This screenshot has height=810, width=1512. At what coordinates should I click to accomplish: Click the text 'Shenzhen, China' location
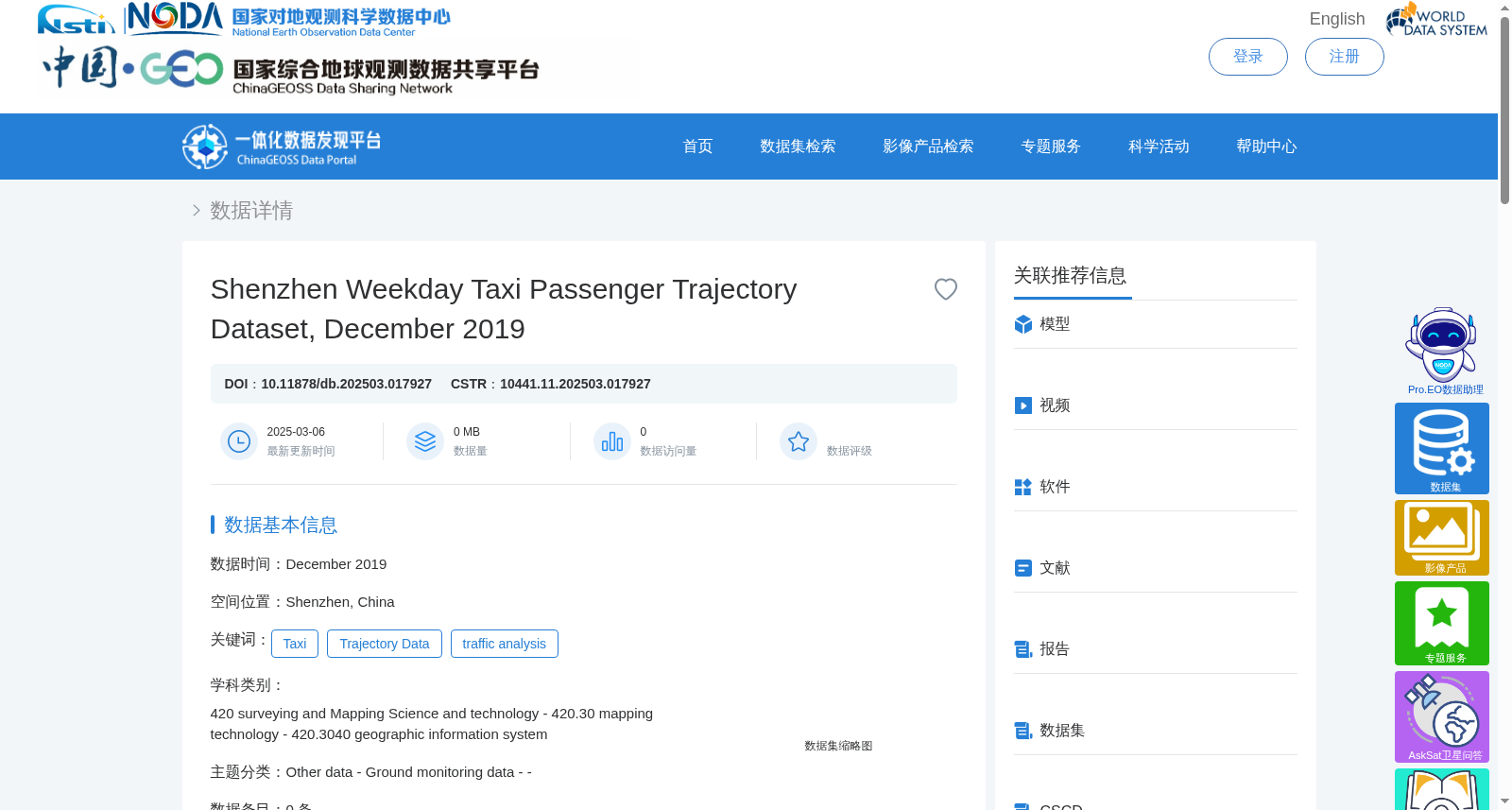[340, 602]
